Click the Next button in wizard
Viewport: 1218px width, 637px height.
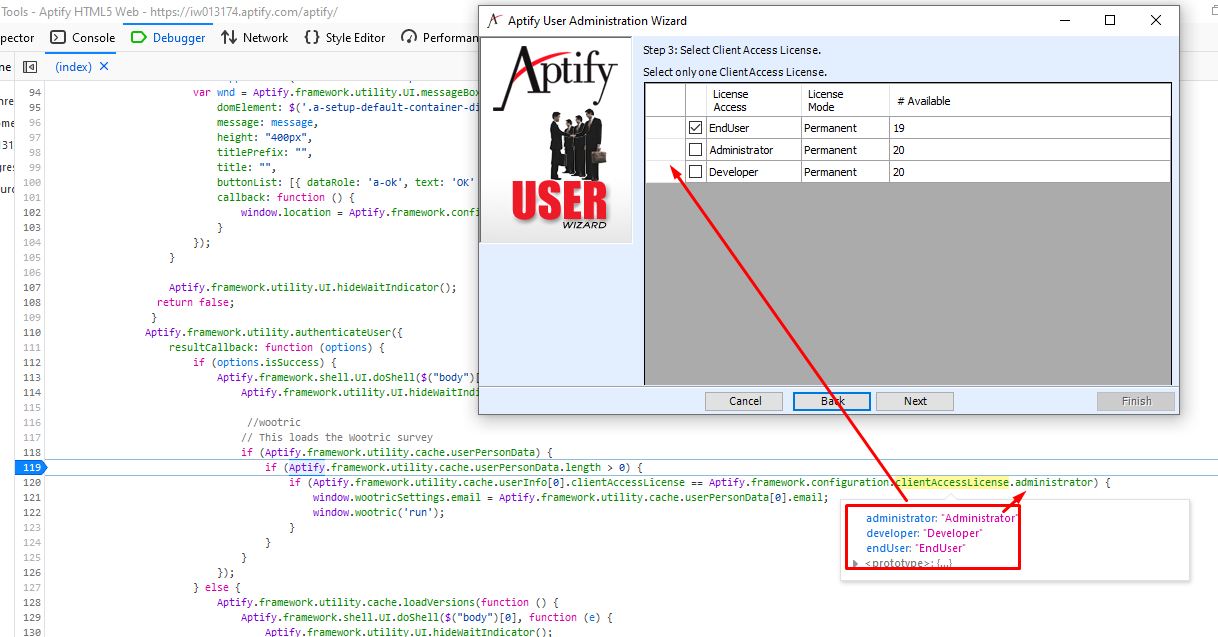[915, 401]
